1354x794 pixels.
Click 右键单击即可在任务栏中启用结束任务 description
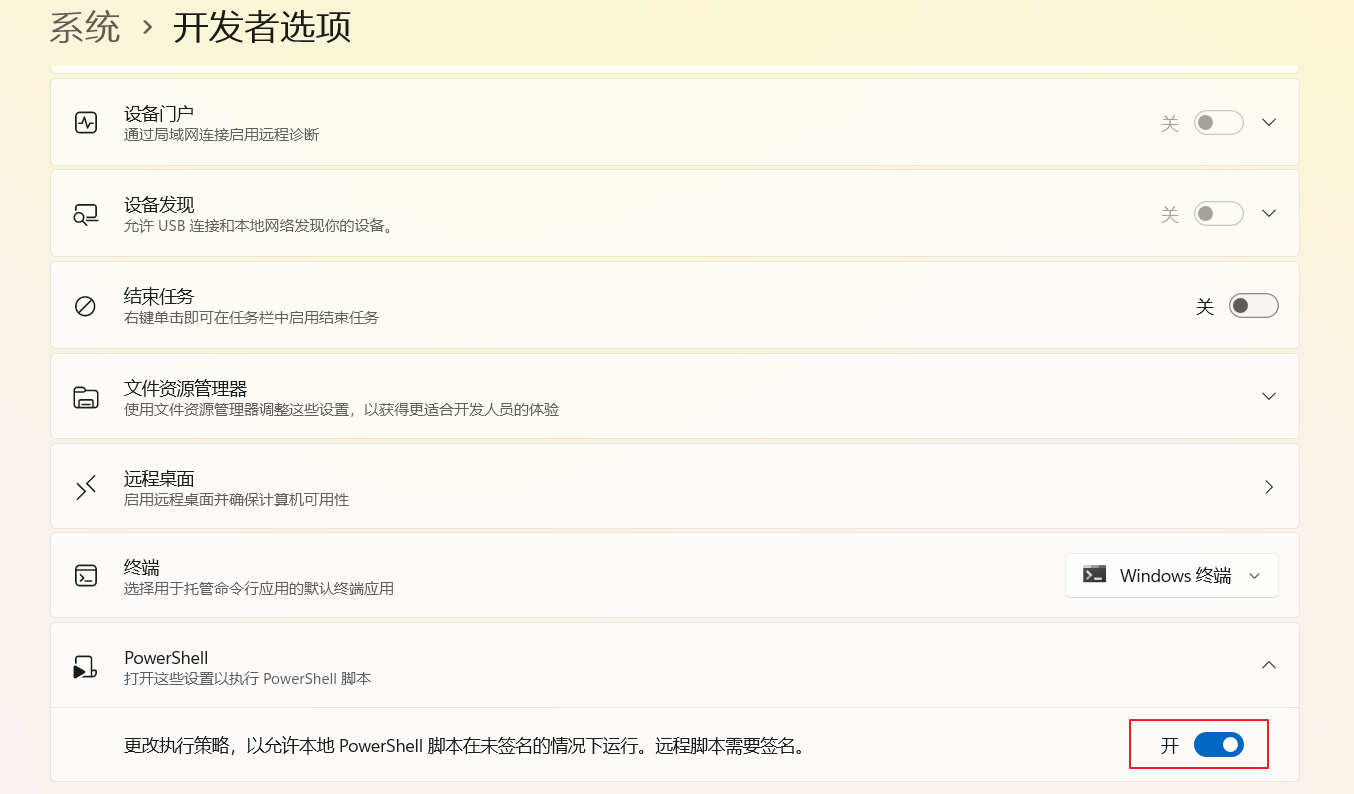pos(252,317)
